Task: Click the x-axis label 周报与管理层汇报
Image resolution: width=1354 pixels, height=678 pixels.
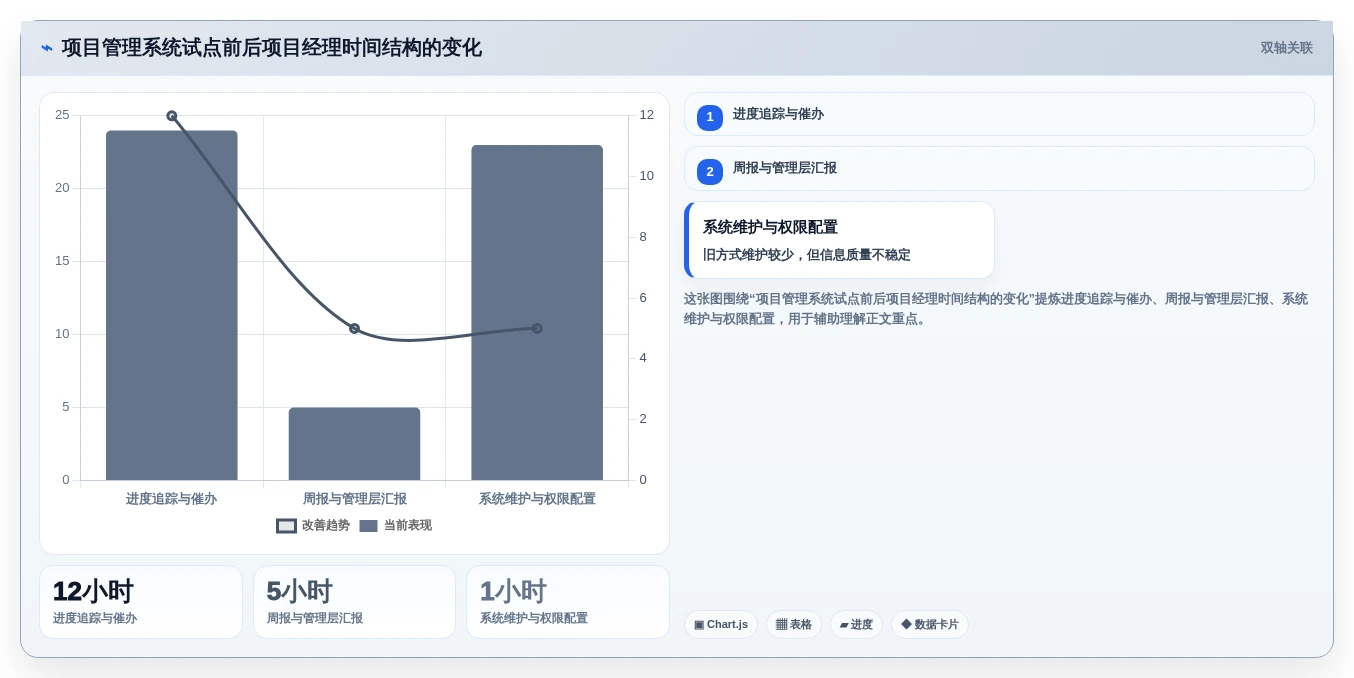Action: pos(355,499)
